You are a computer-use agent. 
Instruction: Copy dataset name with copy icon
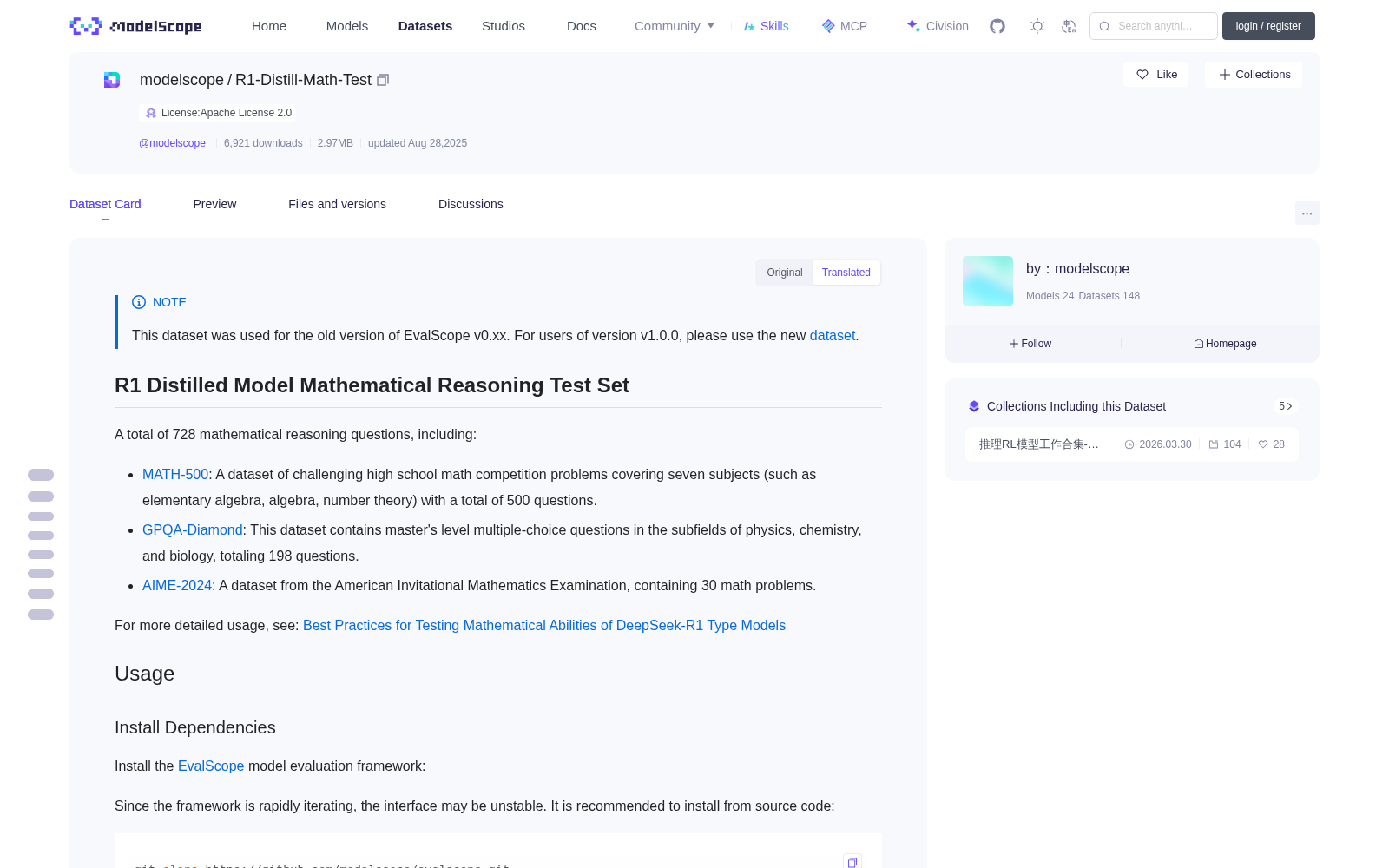click(x=383, y=80)
